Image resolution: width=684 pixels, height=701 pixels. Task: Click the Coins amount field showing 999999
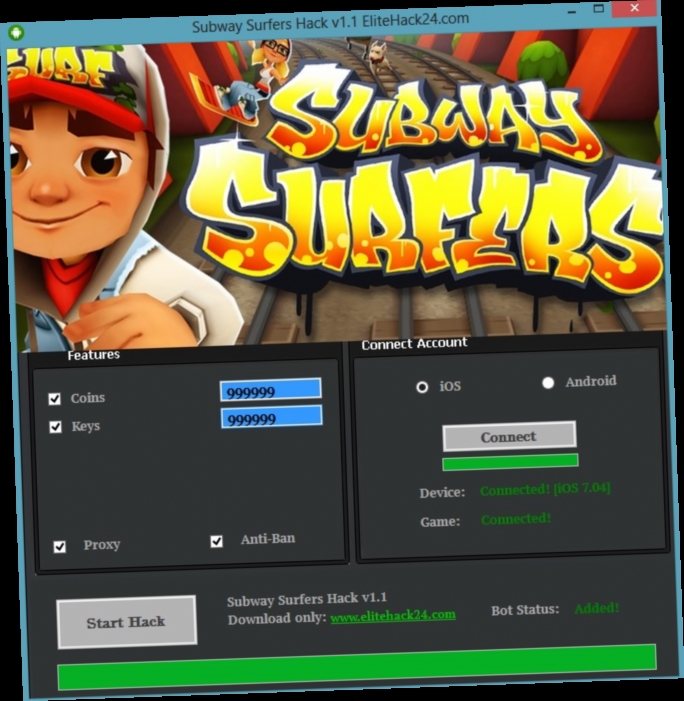(x=270, y=389)
